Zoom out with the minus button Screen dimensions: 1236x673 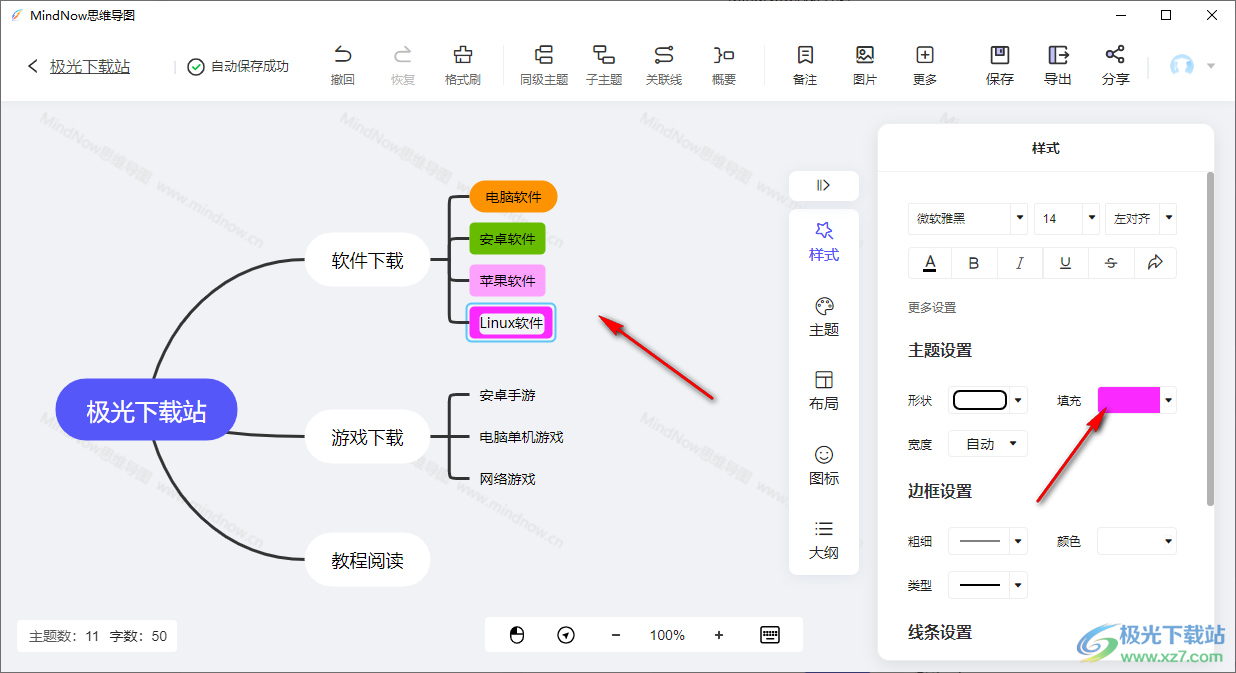(x=616, y=635)
